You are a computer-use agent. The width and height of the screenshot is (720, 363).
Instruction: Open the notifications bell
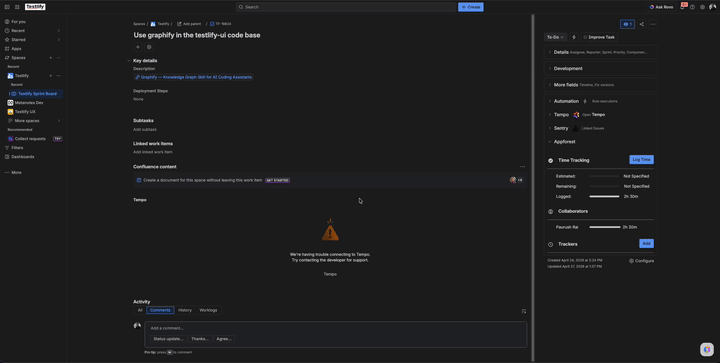coord(683,7)
